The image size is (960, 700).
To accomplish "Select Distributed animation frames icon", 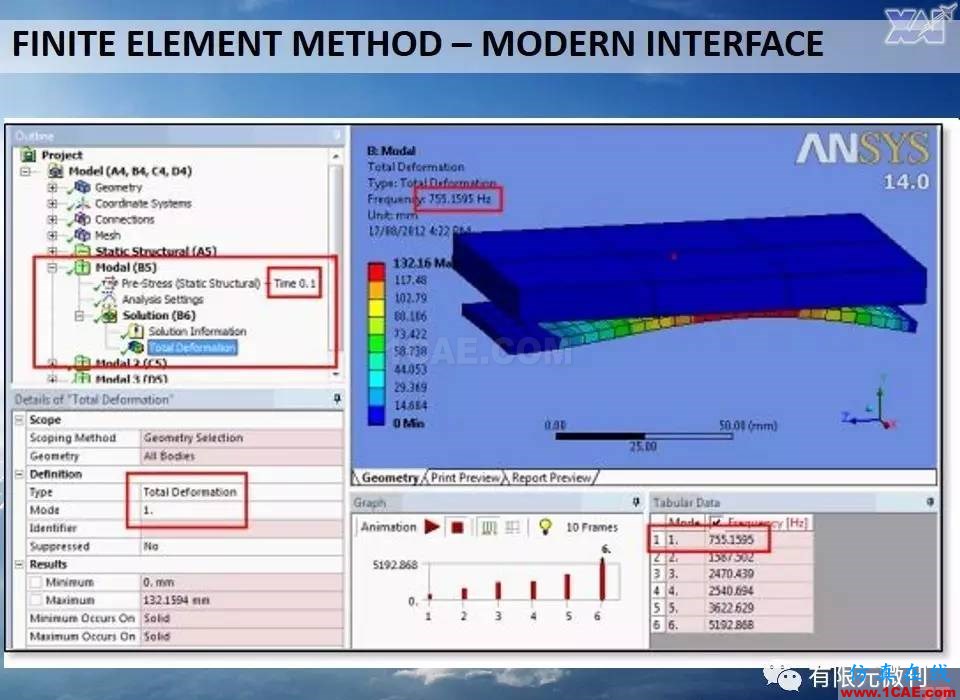I will pyautogui.click(x=489, y=527).
